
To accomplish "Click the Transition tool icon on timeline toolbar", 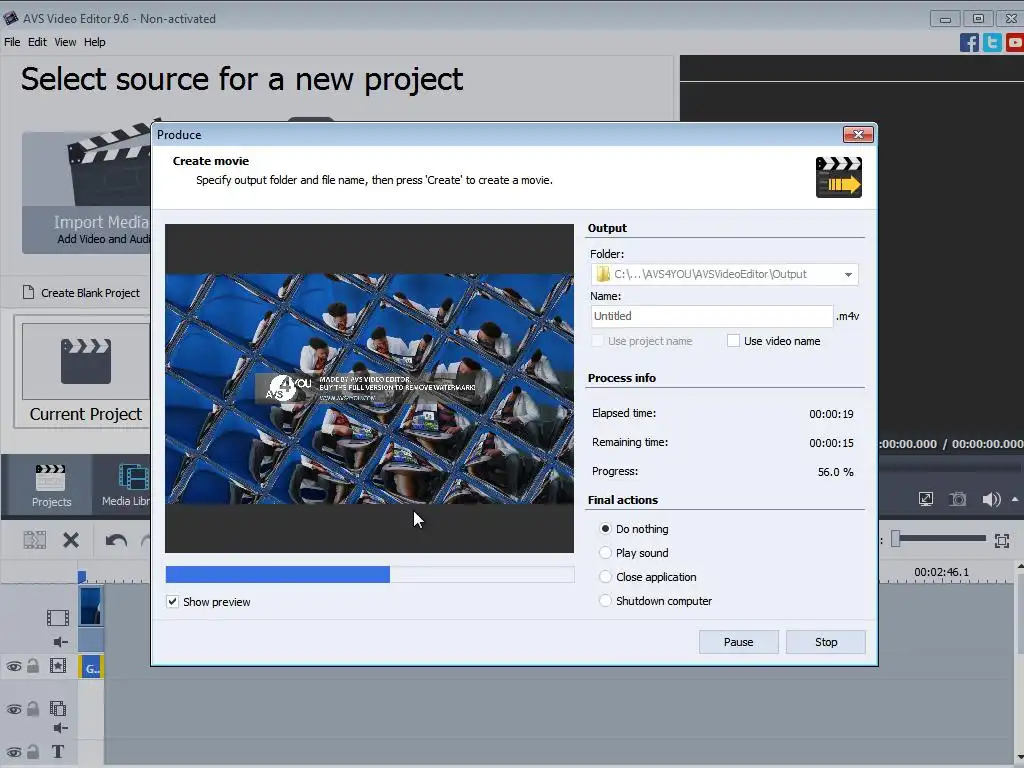I will [35, 540].
